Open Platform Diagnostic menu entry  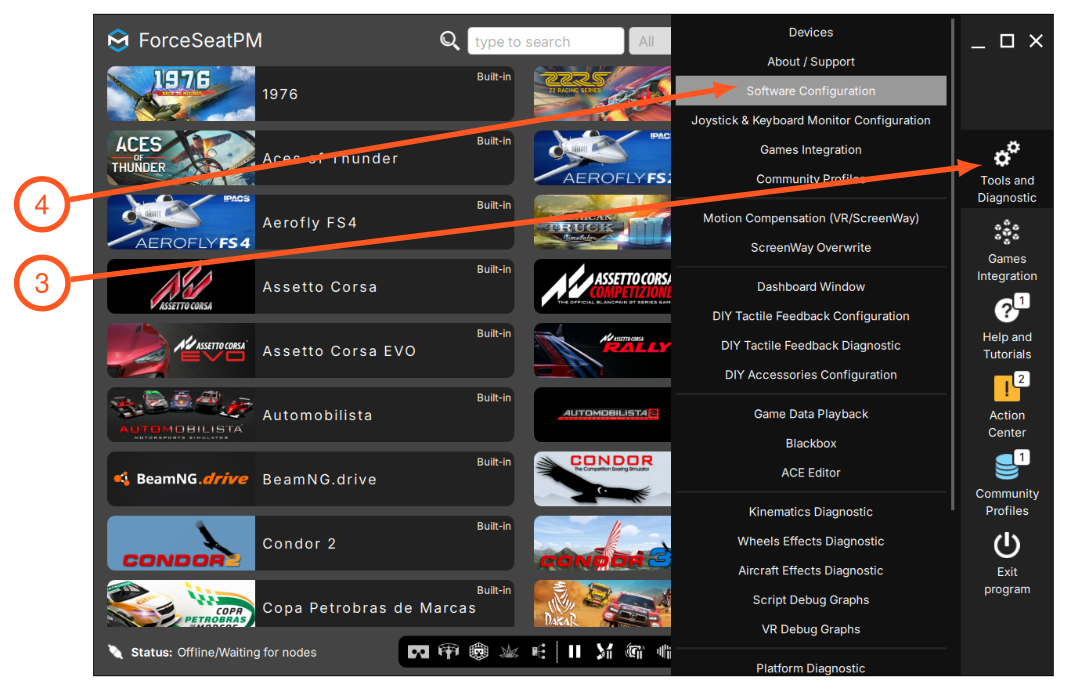click(811, 667)
